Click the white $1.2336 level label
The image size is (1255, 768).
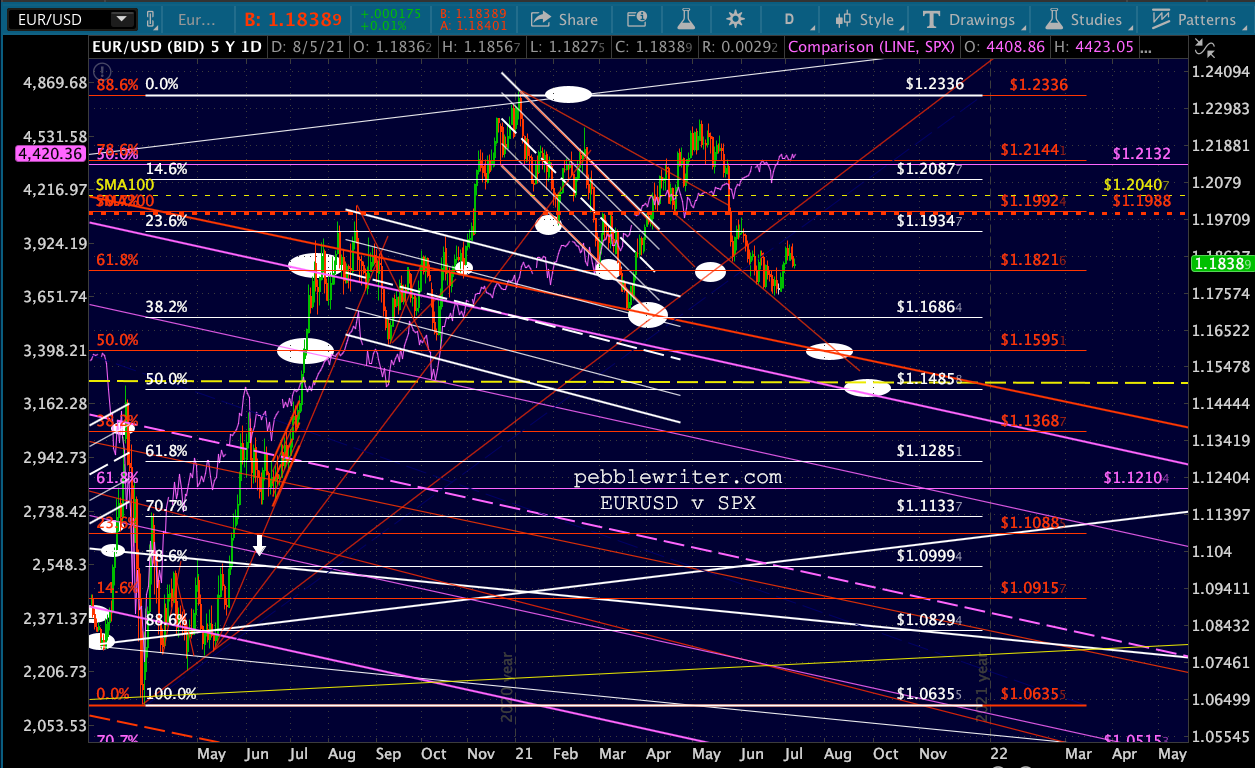[935, 85]
